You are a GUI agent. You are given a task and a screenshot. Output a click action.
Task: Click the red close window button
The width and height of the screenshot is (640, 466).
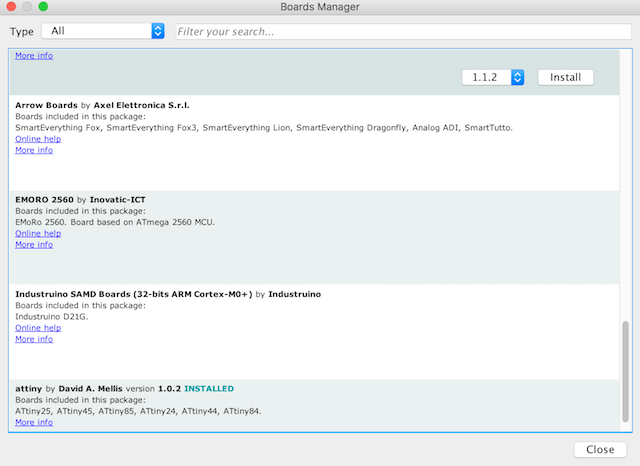click(11, 6)
